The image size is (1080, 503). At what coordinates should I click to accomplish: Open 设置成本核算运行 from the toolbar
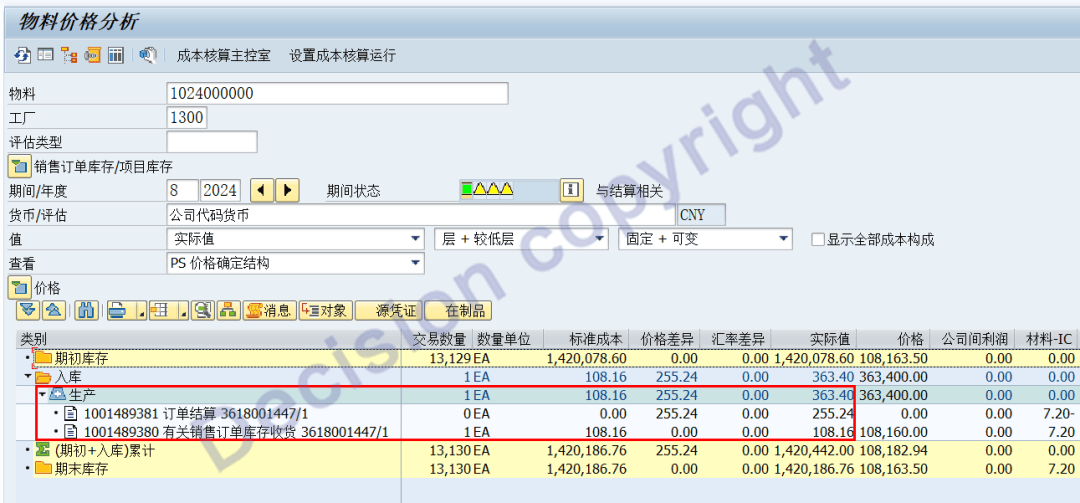(x=342, y=55)
